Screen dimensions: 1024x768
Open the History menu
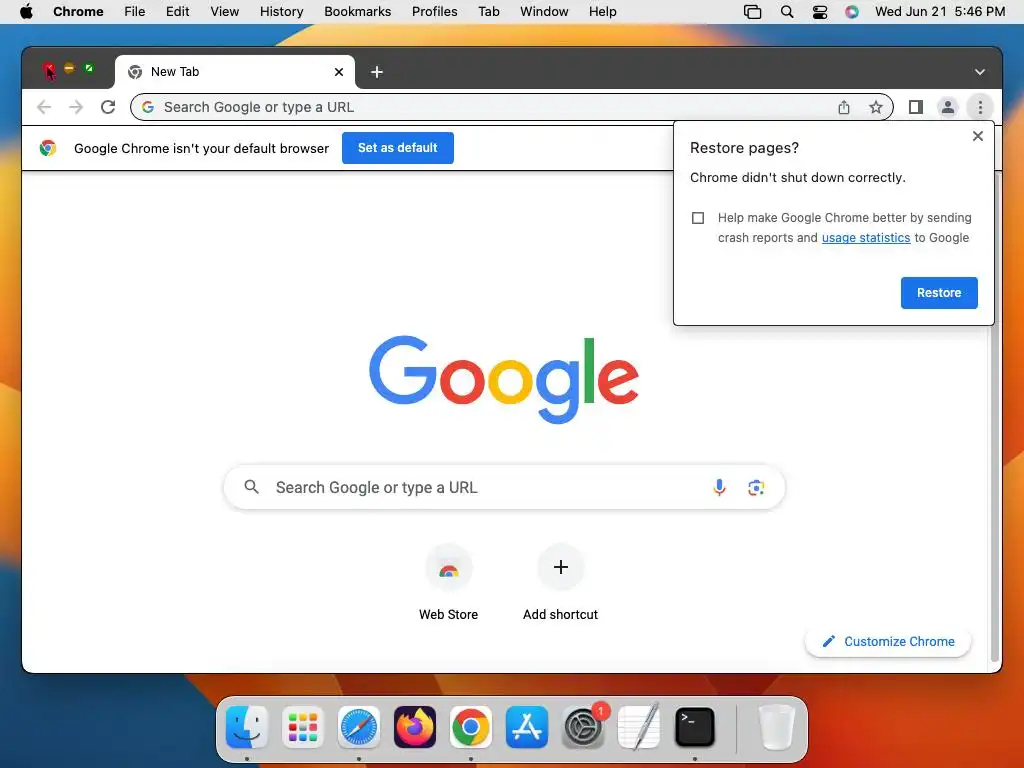click(x=281, y=12)
